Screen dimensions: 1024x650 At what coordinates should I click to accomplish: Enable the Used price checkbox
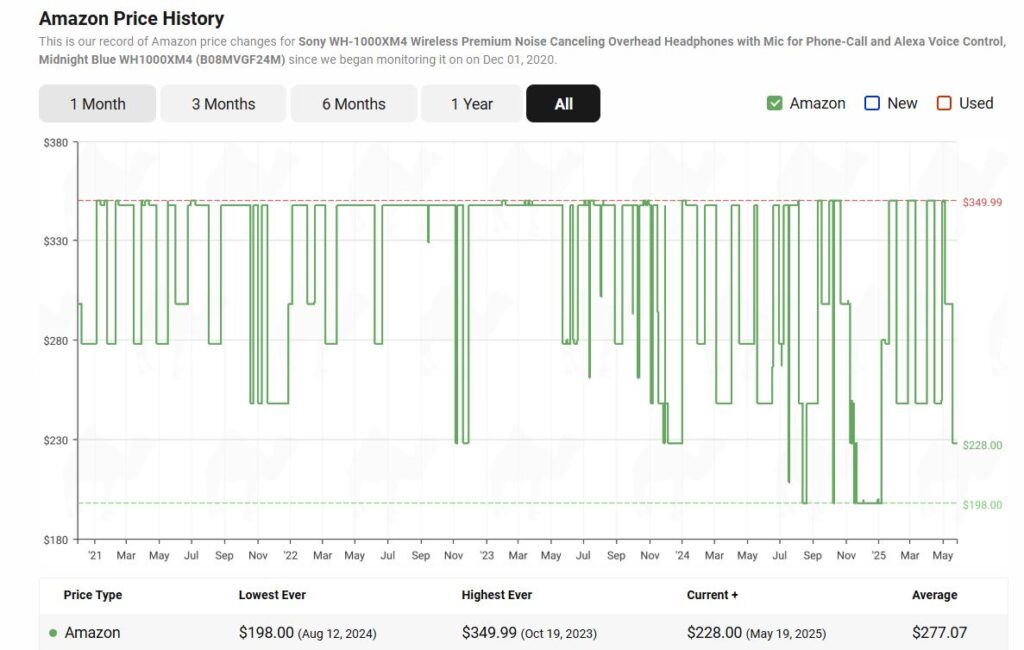tap(944, 103)
